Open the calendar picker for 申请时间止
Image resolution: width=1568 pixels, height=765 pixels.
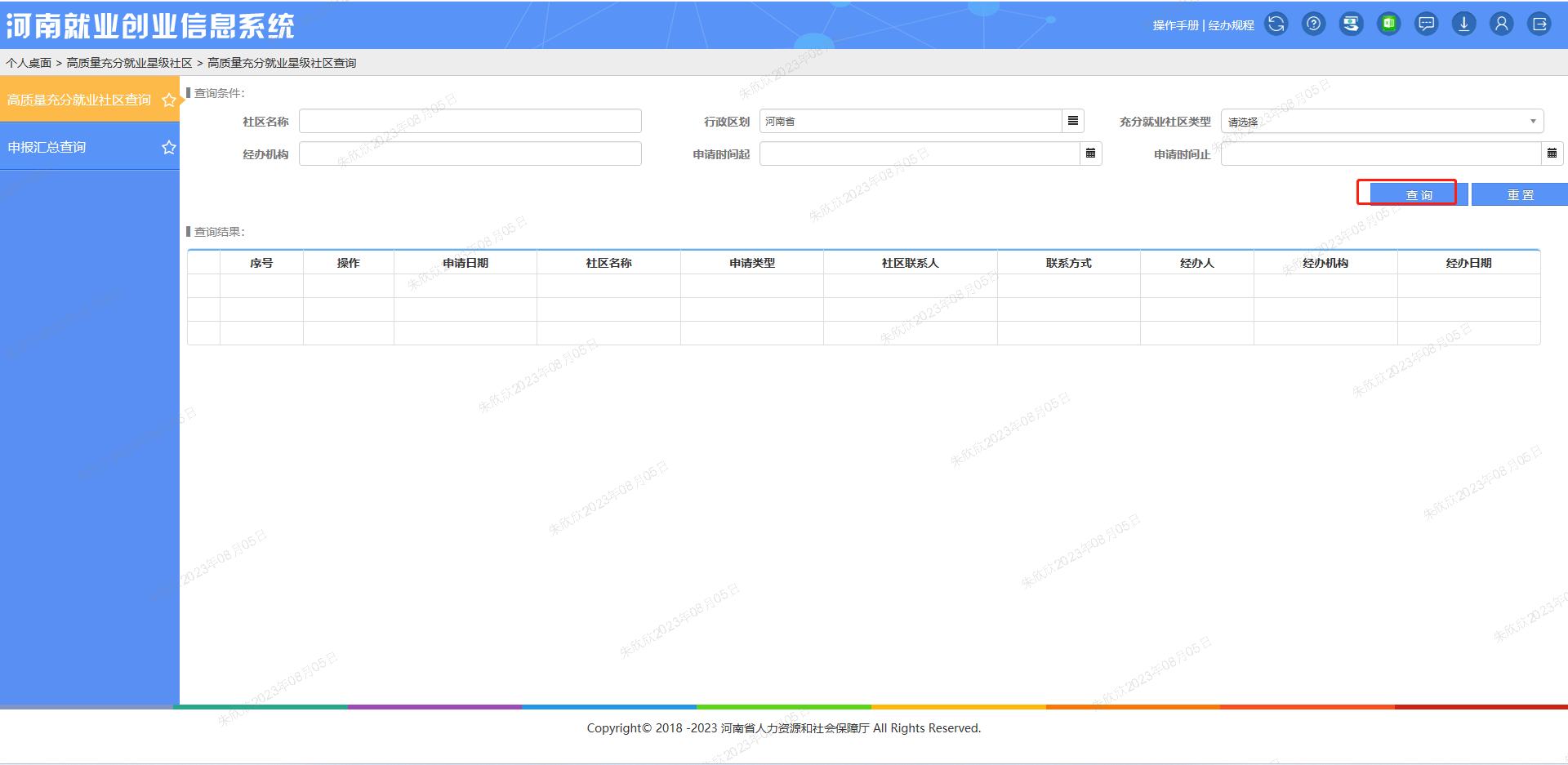1552,153
